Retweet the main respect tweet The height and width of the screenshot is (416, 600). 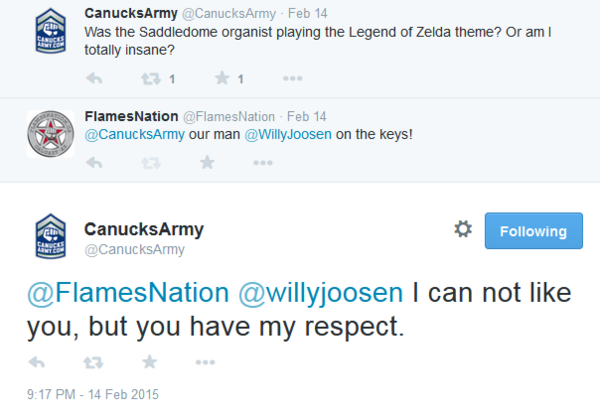click(93, 362)
